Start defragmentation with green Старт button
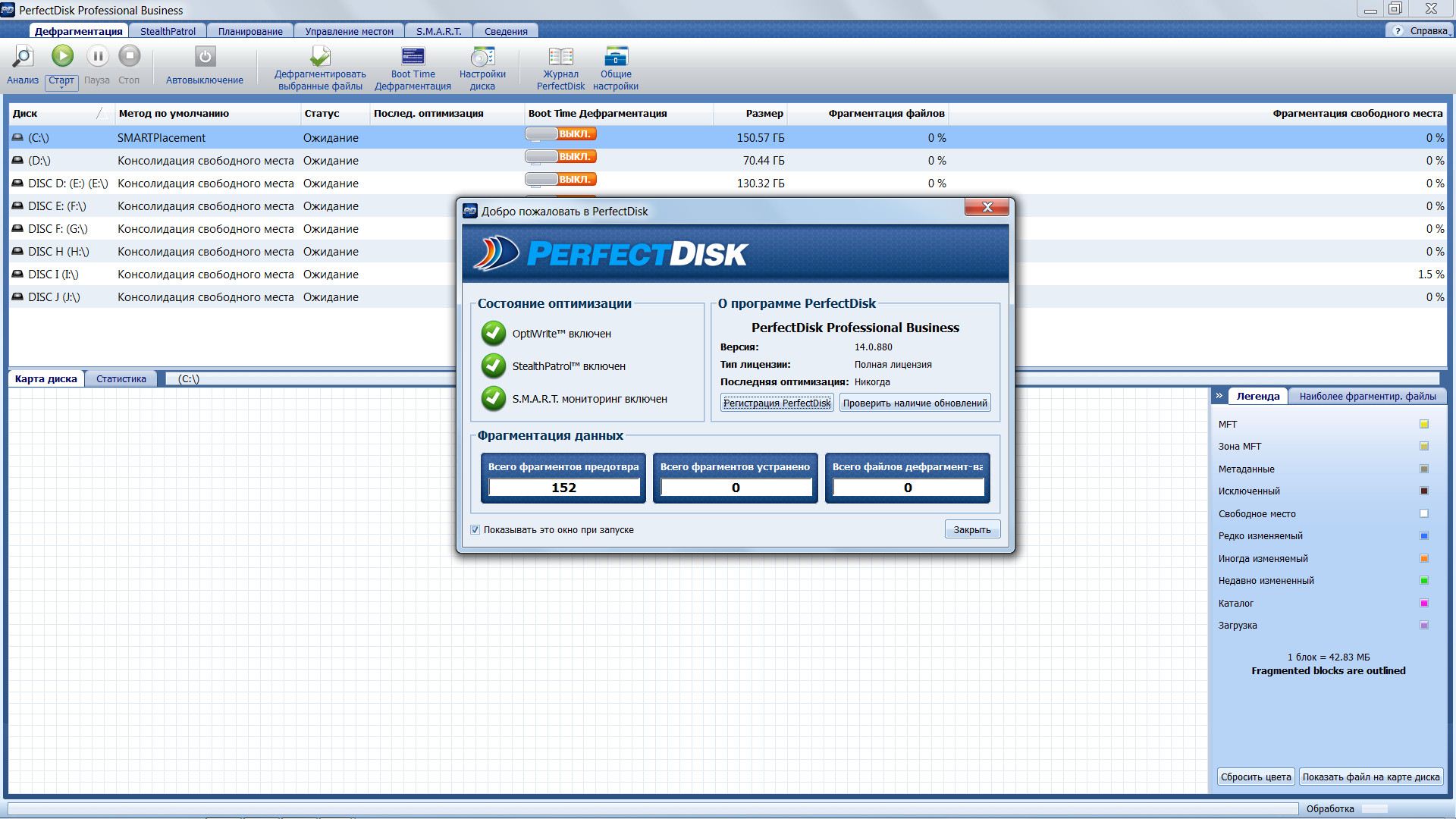Viewport: 1456px width, 819px height. pos(62,55)
